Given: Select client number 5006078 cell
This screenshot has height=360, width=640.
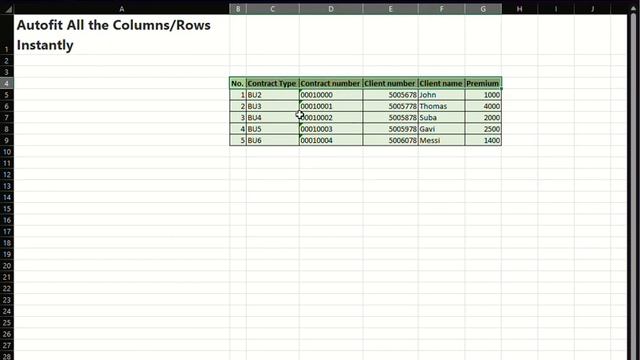Looking at the screenshot, I should point(391,140).
